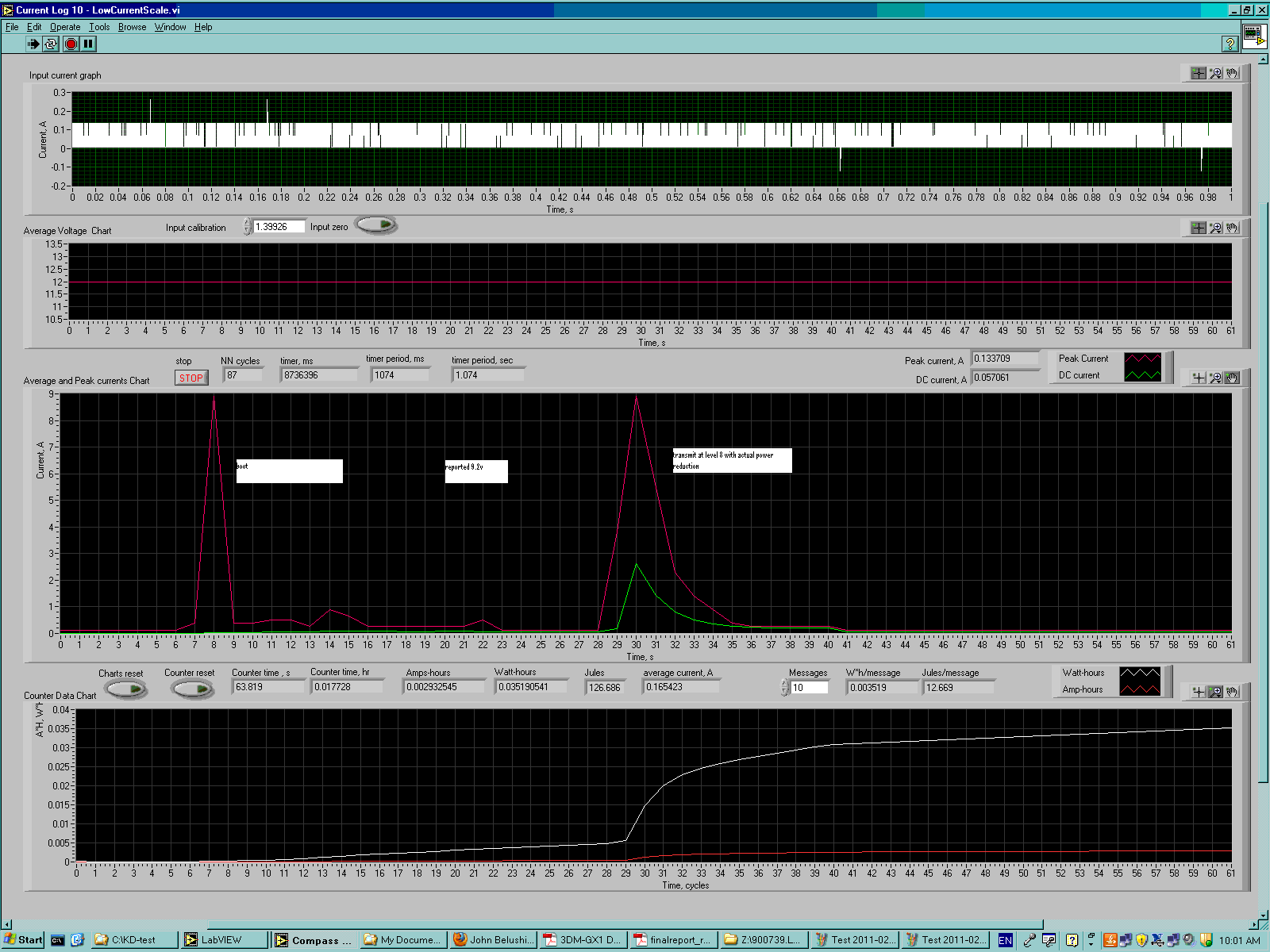Click the Run arrow in the toolbar
The height and width of the screenshot is (952, 1270).
33,44
